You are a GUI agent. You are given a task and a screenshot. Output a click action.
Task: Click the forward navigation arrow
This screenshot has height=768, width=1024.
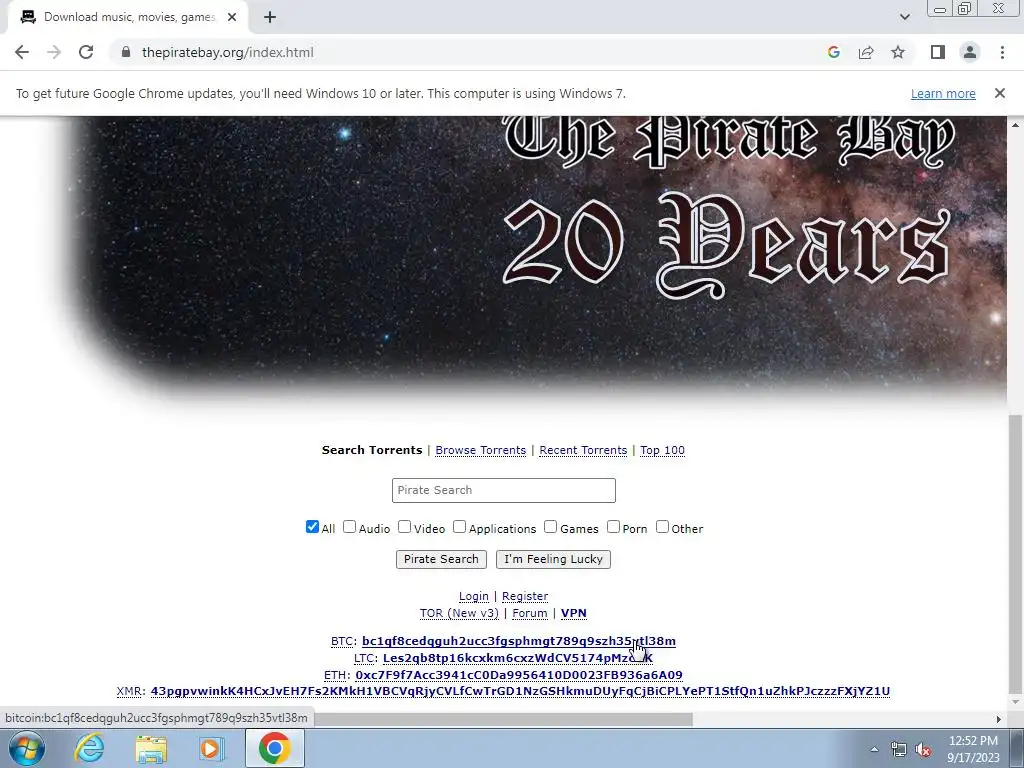pos(54,52)
